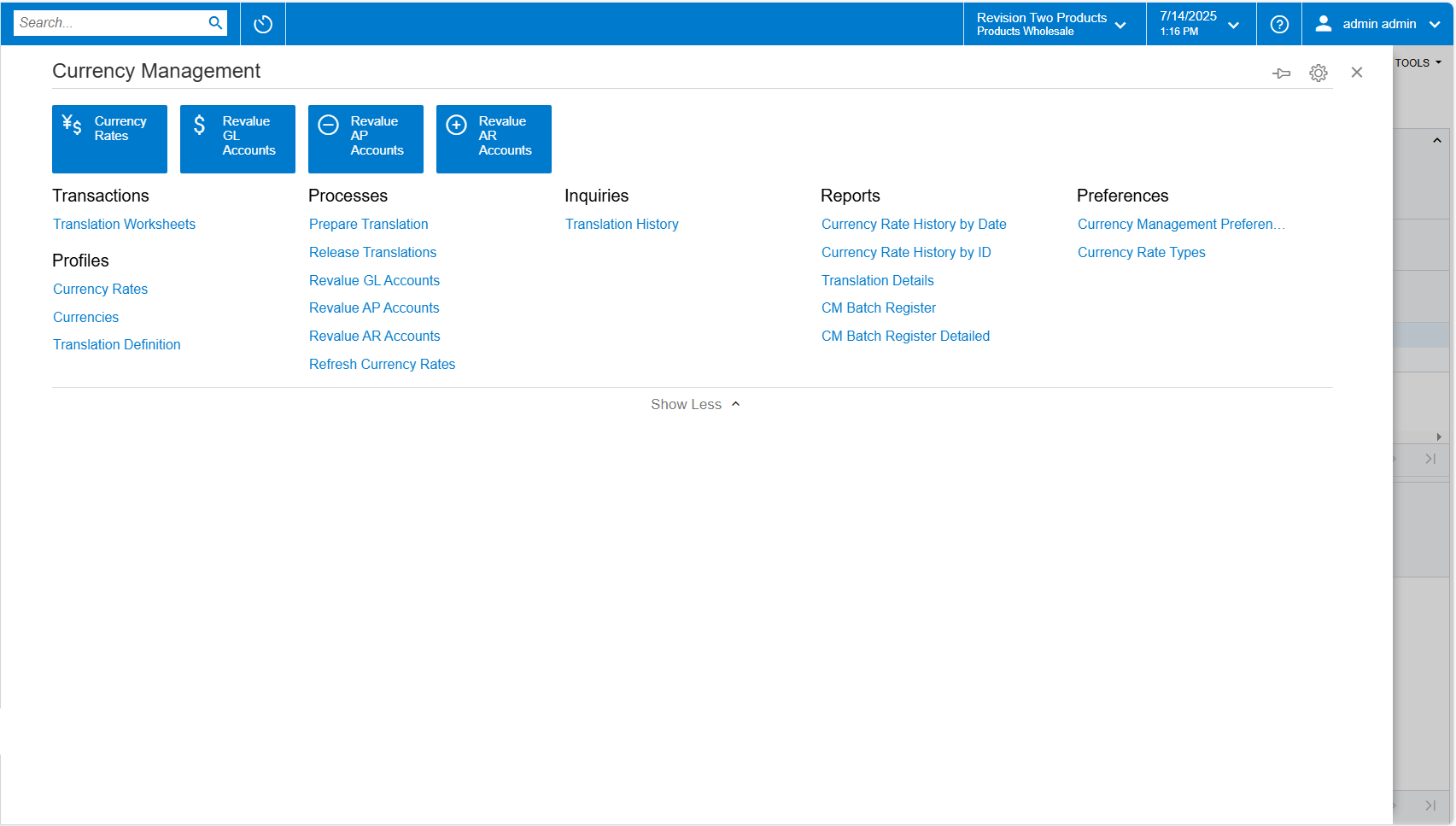
Task: Open Release Translations process
Action: click(372, 252)
